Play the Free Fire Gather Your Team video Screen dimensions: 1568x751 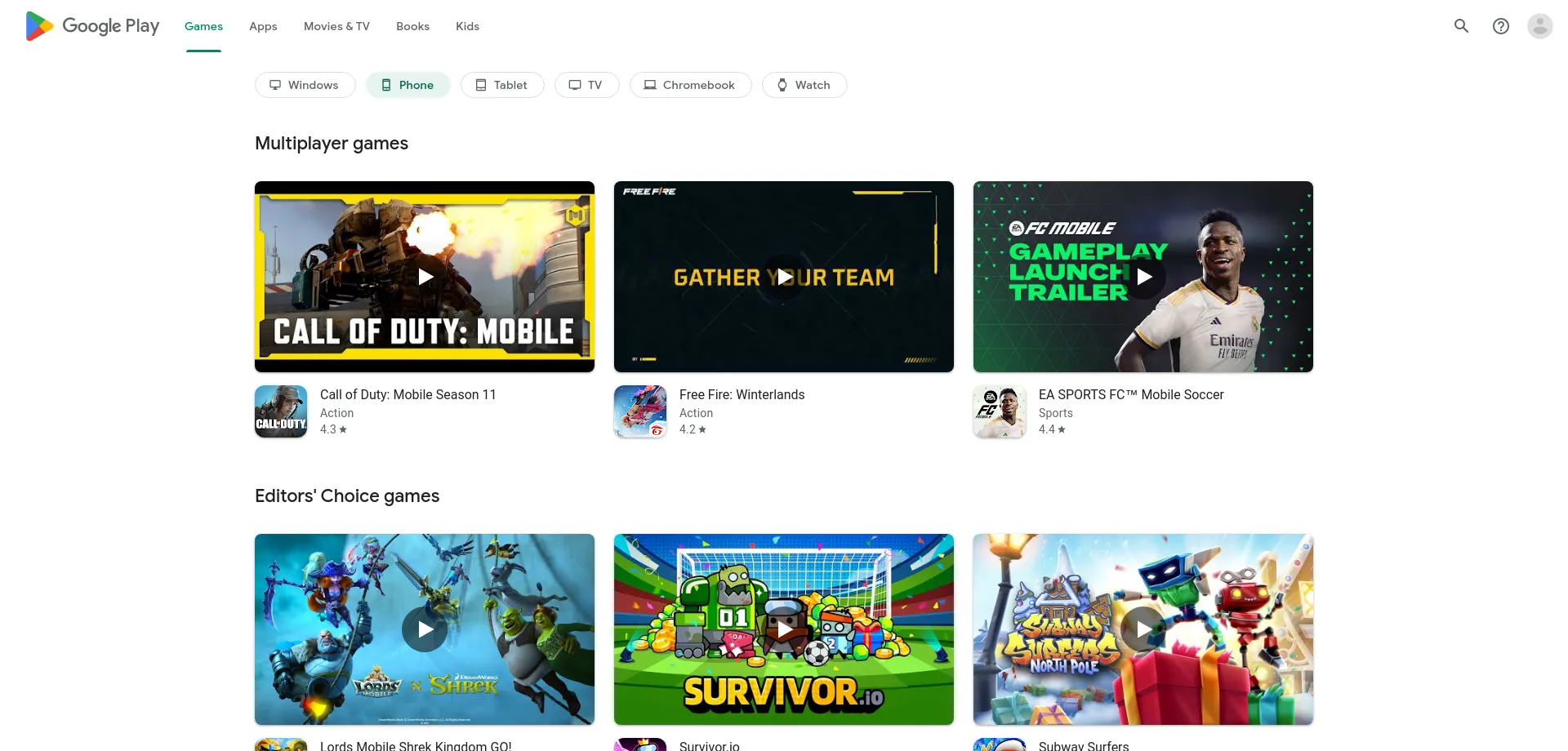tap(784, 277)
